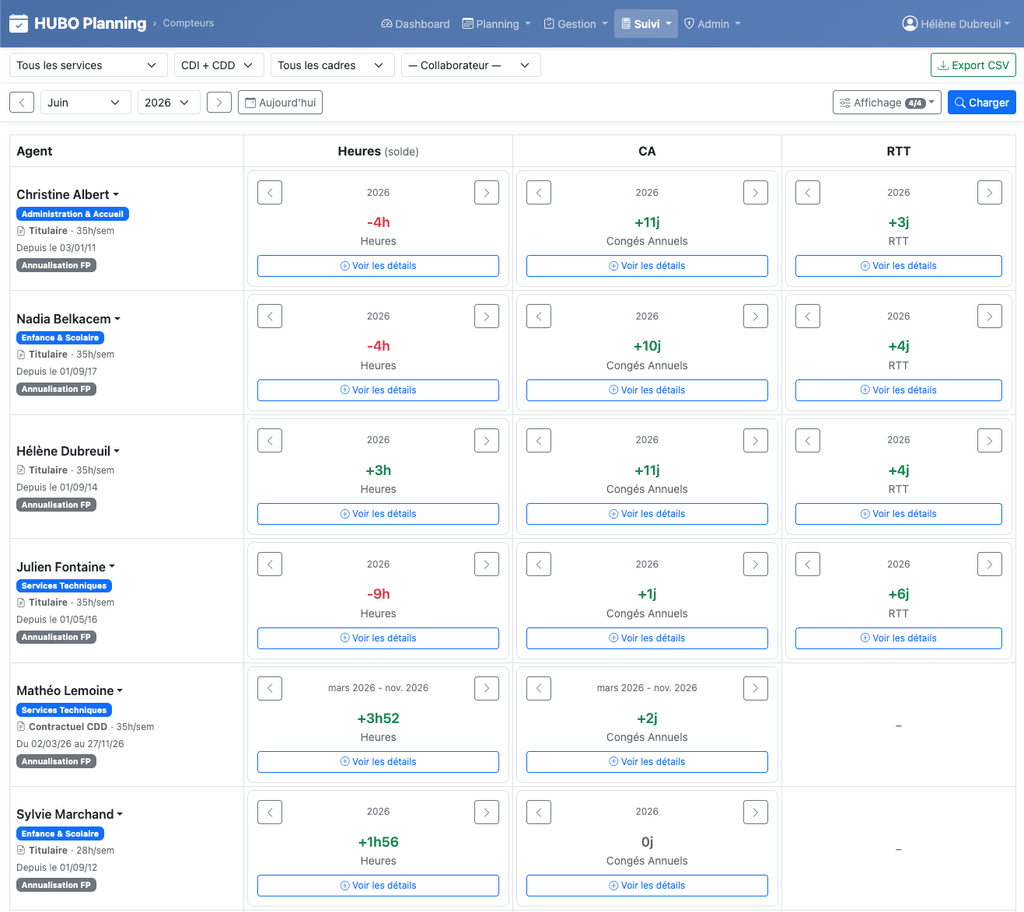This screenshot has width=1024, height=912.
Task: Previous year in Christine Albert CA card
Action: 539,193
